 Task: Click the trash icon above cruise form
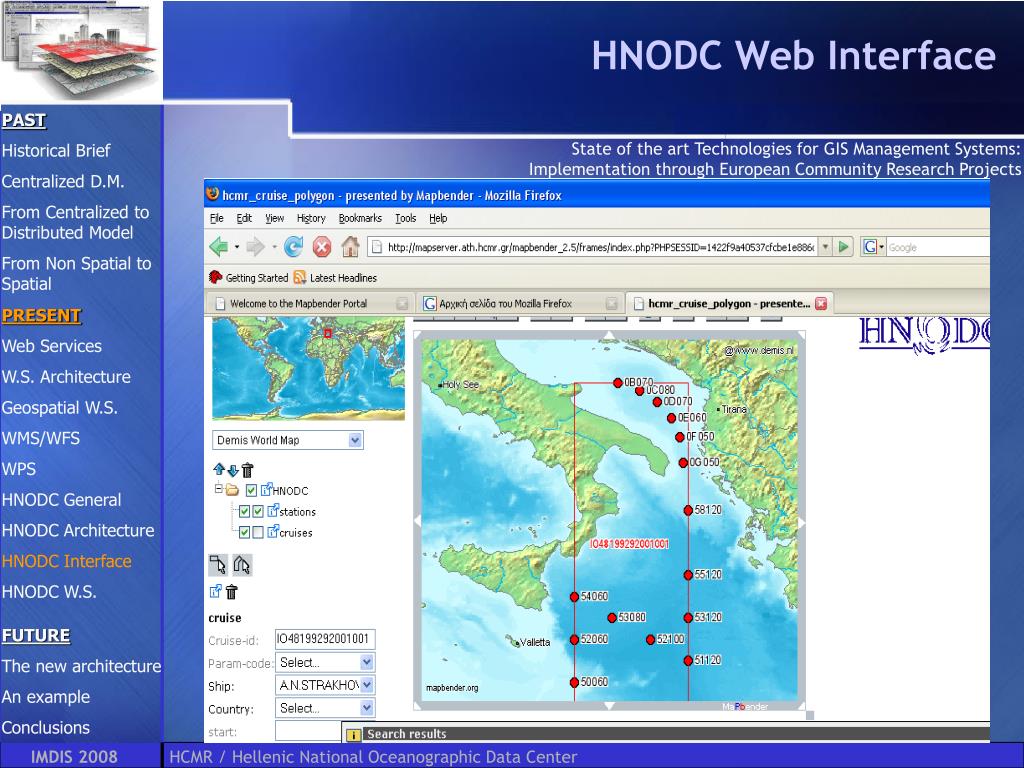pos(232,591)
